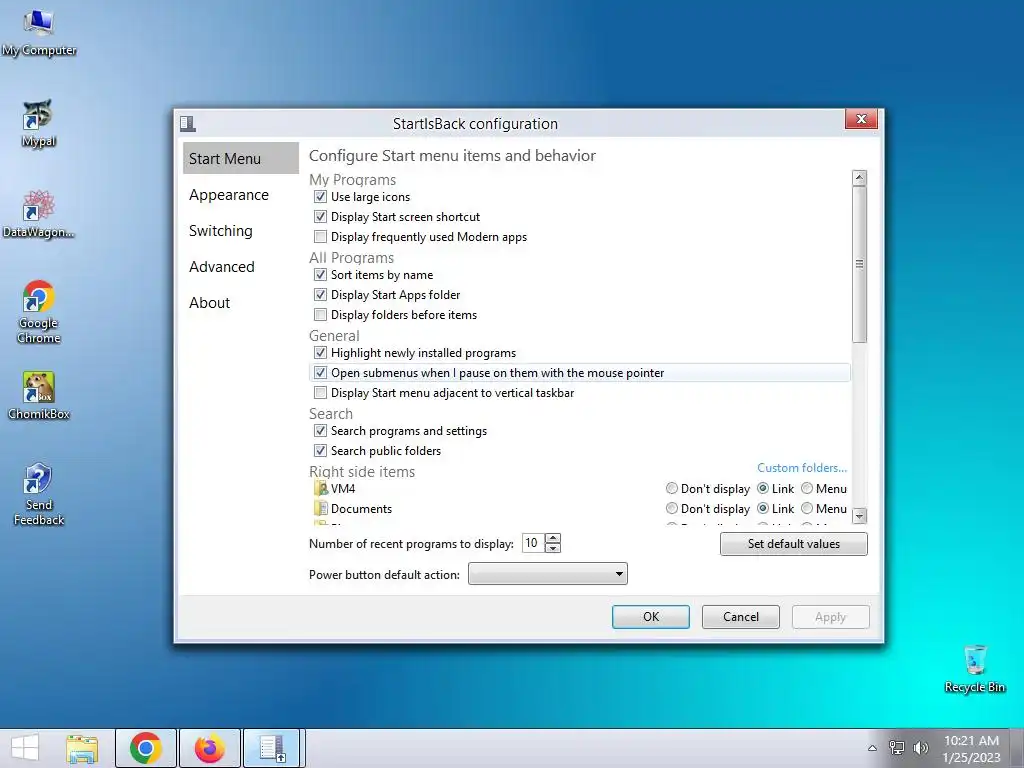
Task: Open the network tray icon
Action: pyautogui.click(x=897, y=748)
